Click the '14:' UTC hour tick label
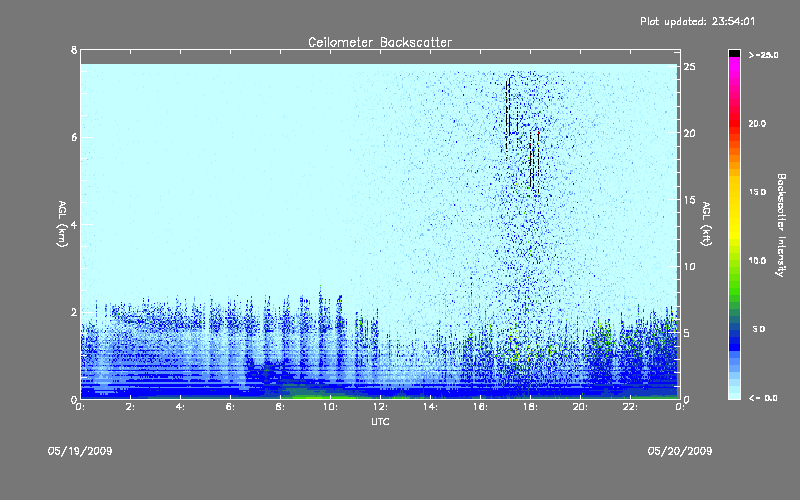800x500 pixels. (431, 407)
